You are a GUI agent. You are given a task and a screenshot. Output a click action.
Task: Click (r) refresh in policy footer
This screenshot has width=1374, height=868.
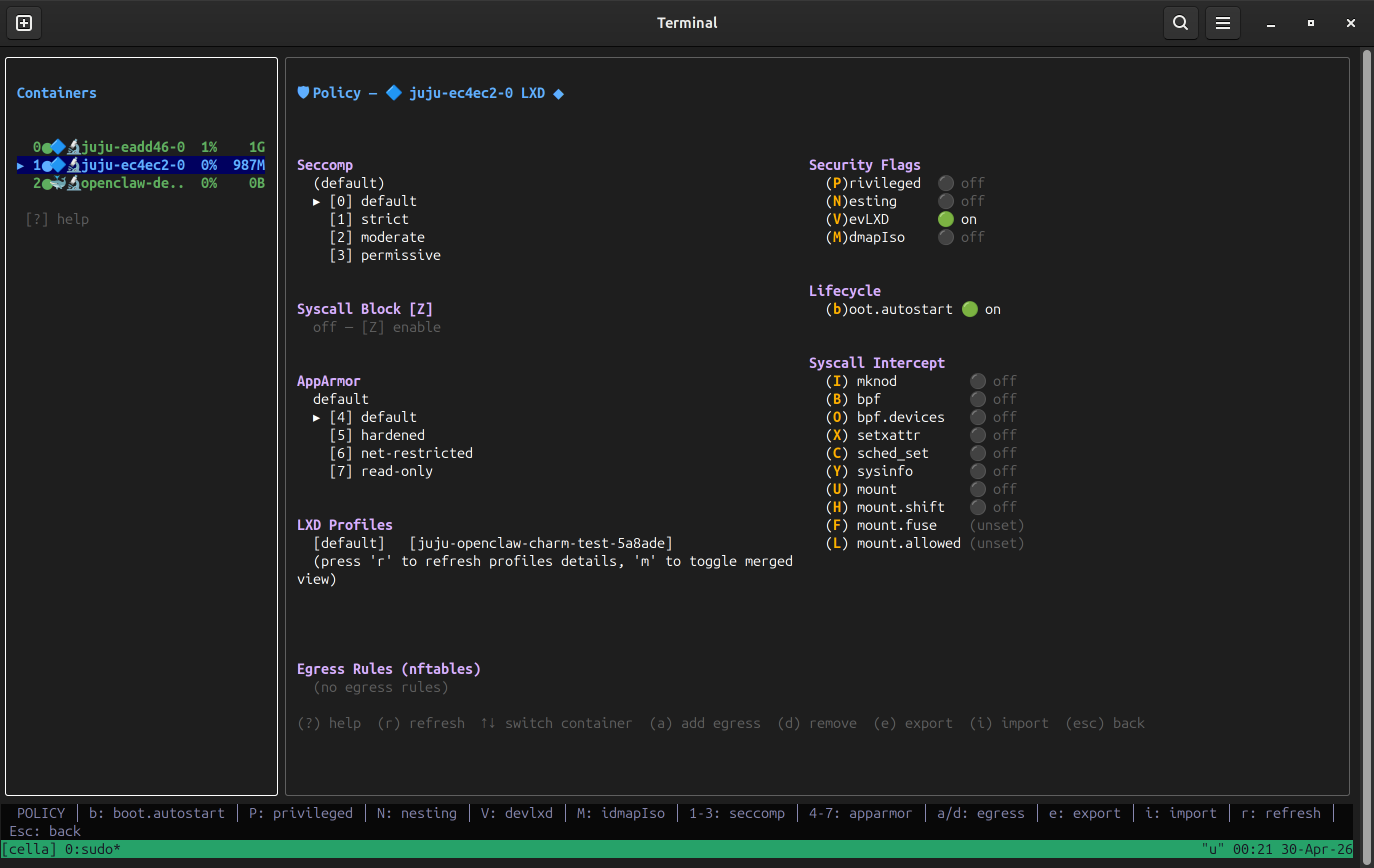421,723
